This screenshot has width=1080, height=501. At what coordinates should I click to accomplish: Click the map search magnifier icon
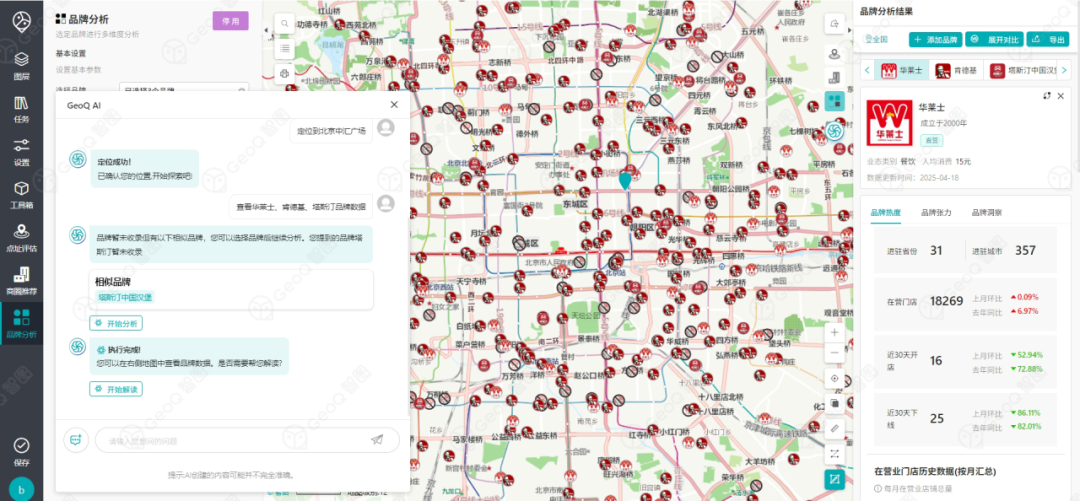pyautogui.click(x=285, y=24)
